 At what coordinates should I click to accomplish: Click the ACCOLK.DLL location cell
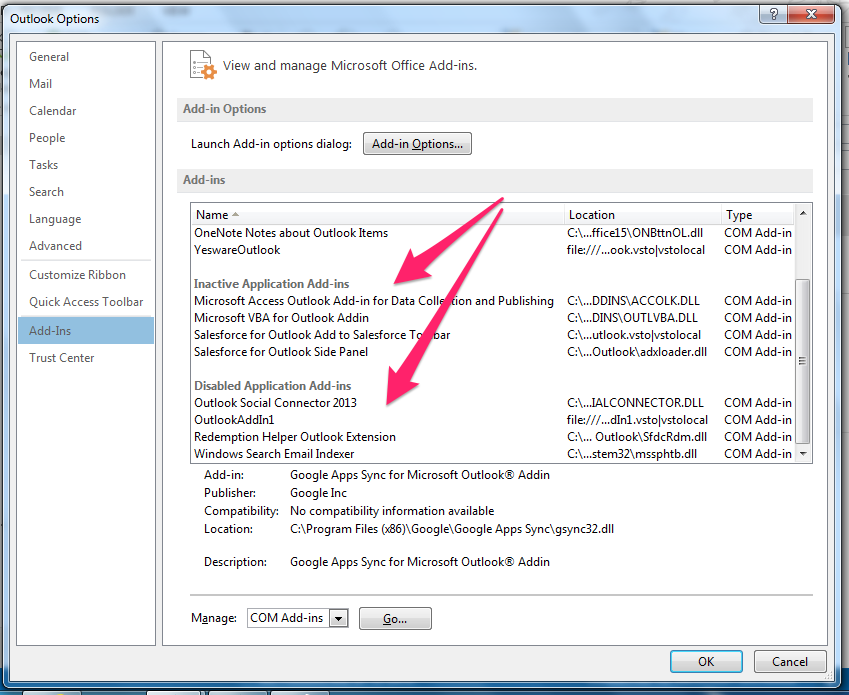coord(634,301)
